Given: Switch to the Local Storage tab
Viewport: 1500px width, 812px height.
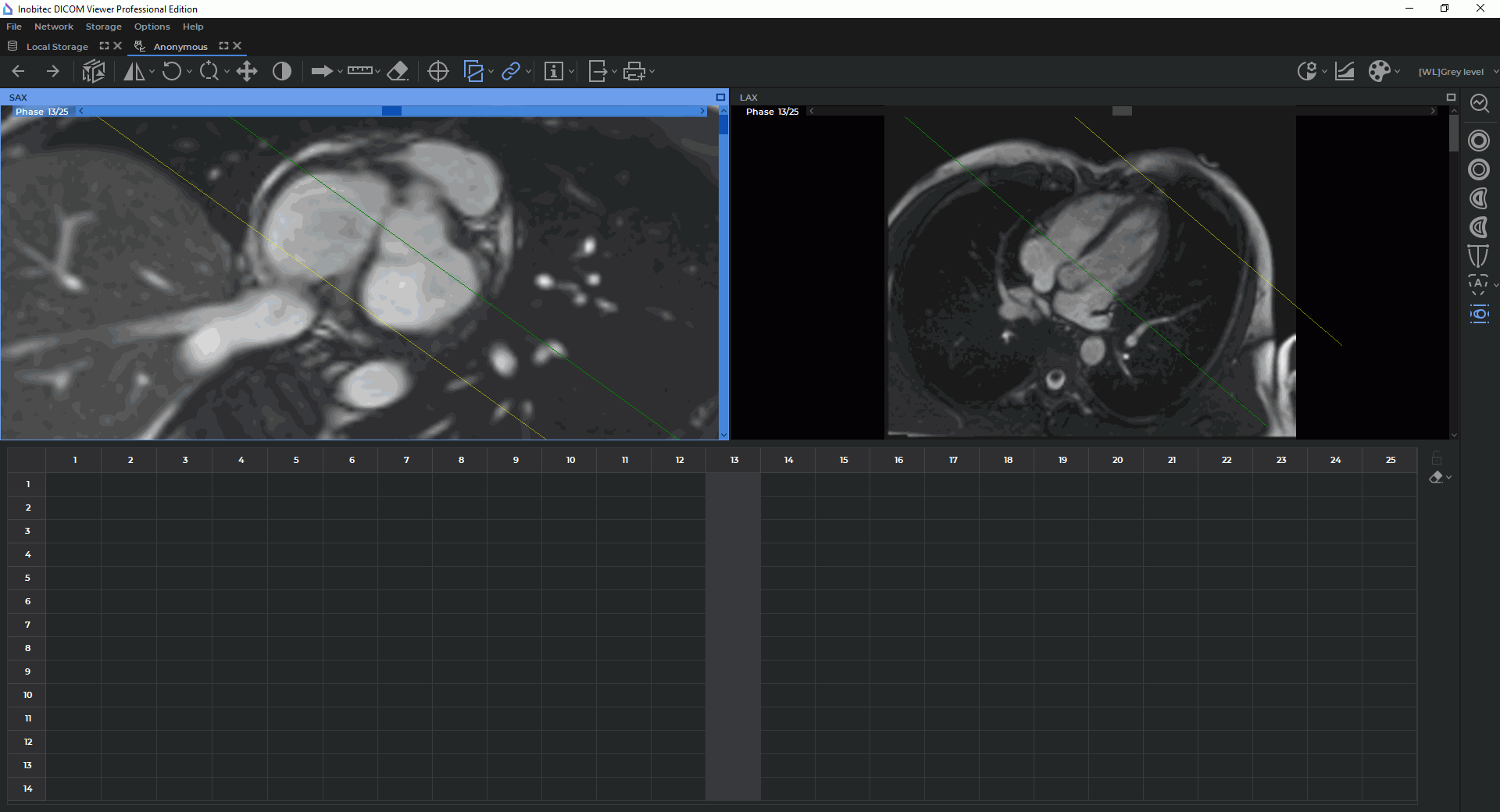Looking at the screenshot, I should 57,47.
